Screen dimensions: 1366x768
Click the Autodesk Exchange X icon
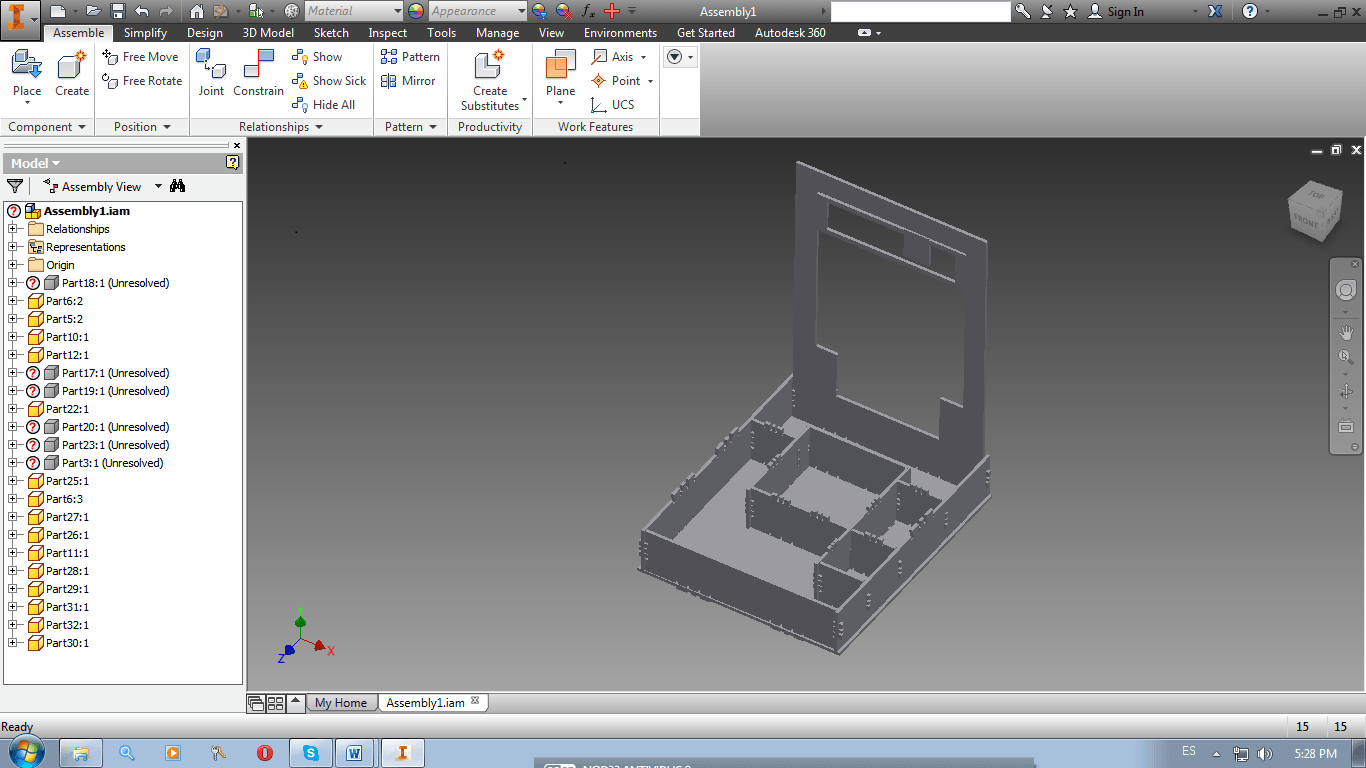click(x=1215, y=11)
